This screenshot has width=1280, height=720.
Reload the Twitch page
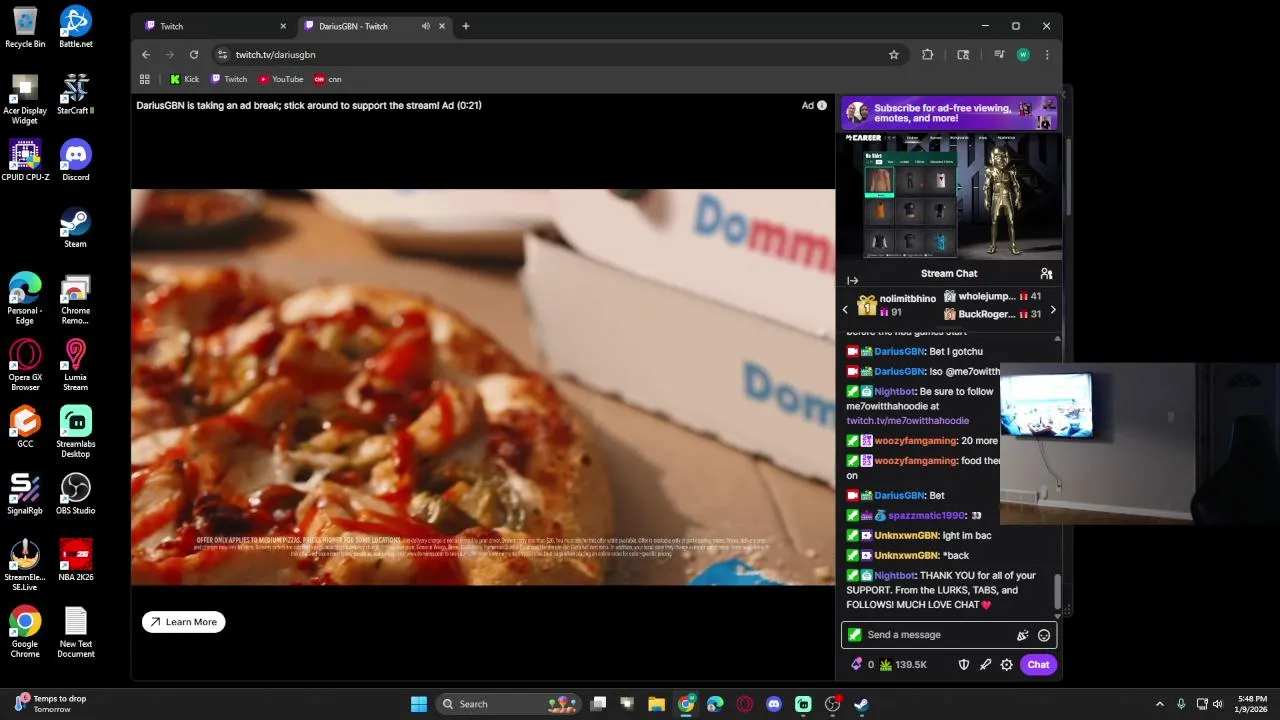194,55
